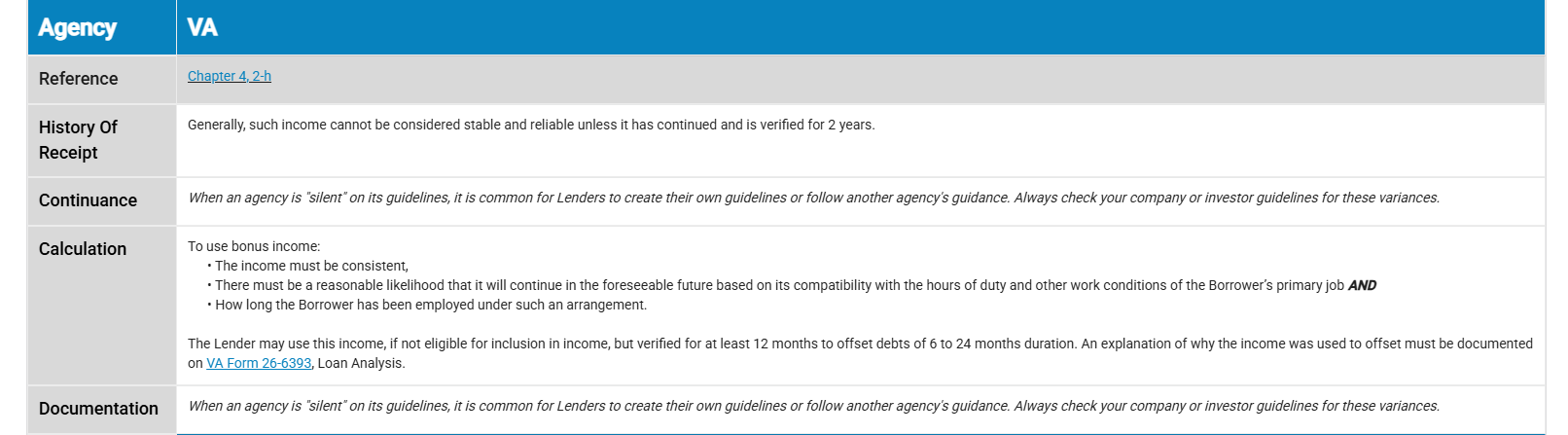Click the bold italic 'AND' word
Image resolution: width=1568 pixels, height=435 pixels.
(x=1362, y=285)
